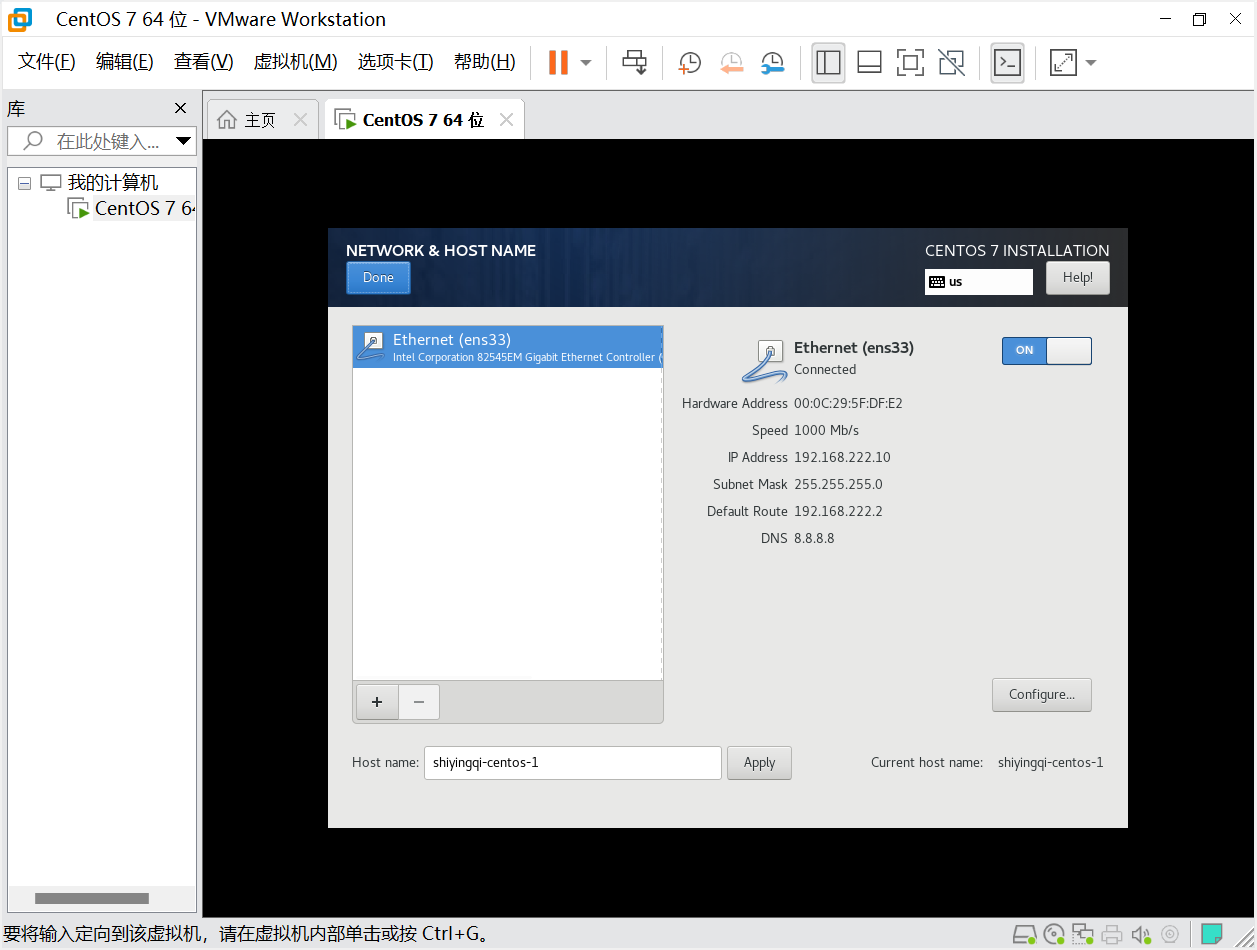Open the power options dropdown arrow
The width and height of the screenshot is (1257, 950).
[x=586, y=62]
